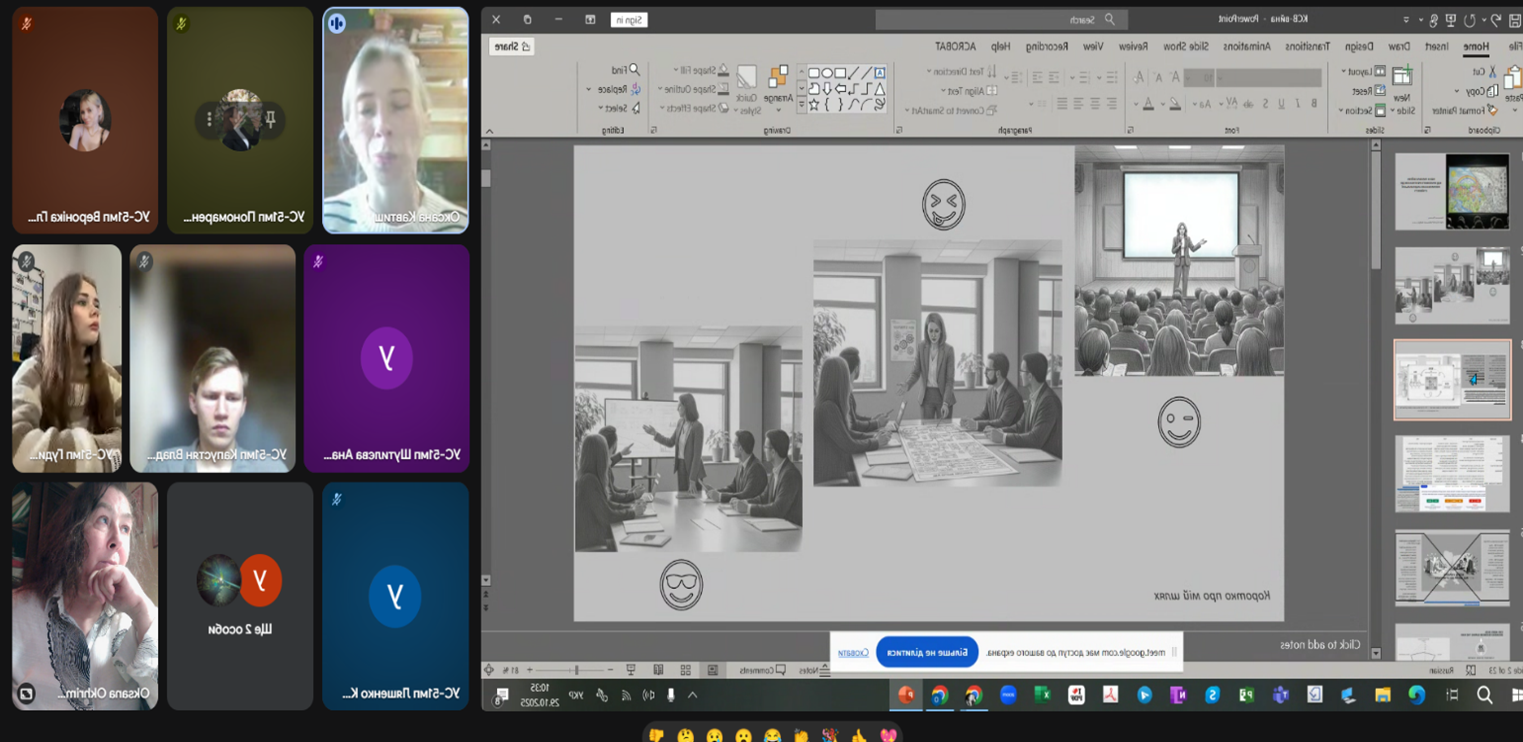Click the Cut scissors icon

[1492, 72]
